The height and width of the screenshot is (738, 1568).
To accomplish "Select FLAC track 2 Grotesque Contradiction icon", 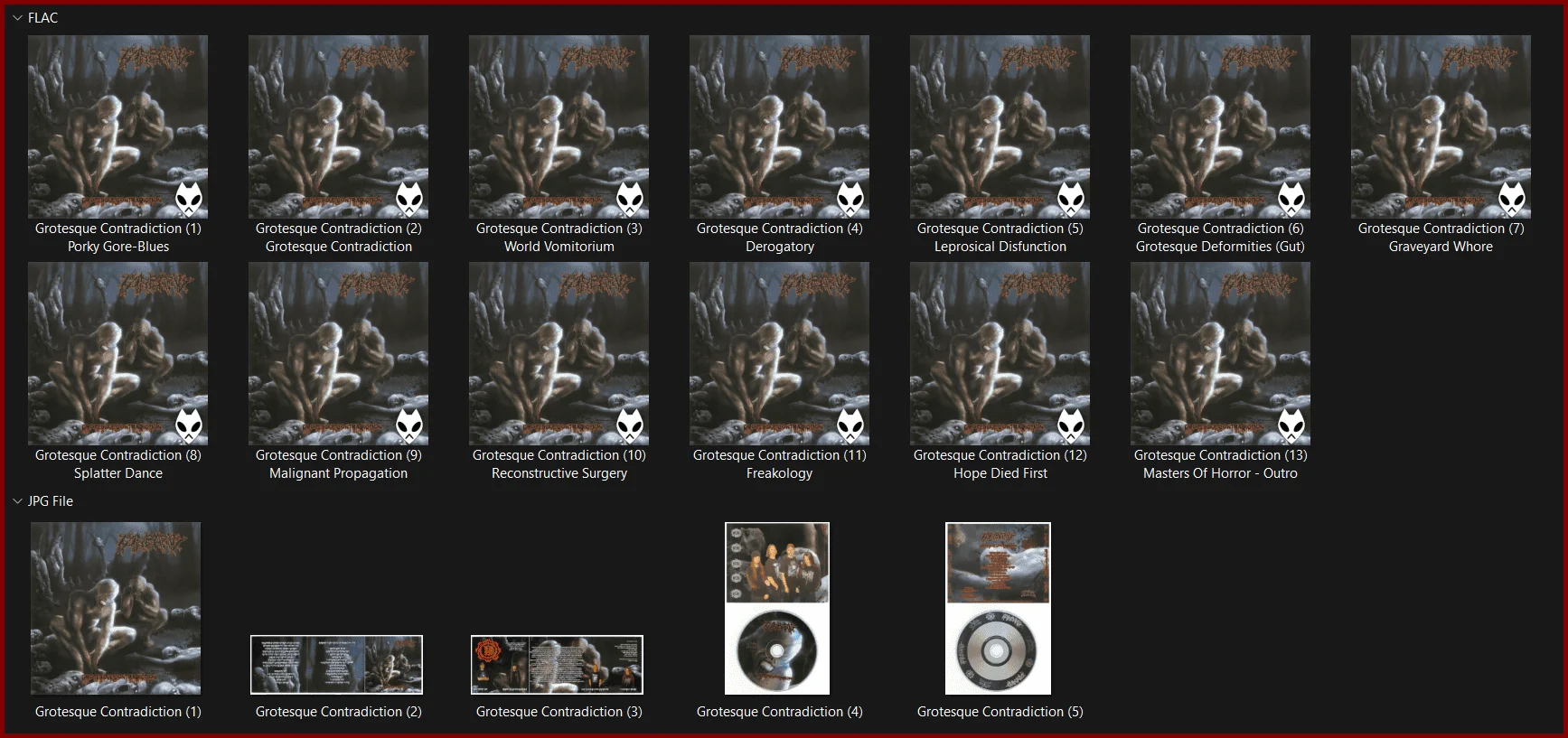I will [x=339, y=126].
